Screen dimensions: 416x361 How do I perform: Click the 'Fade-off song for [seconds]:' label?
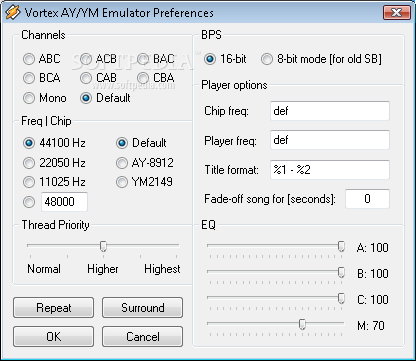tap(270, 199)
